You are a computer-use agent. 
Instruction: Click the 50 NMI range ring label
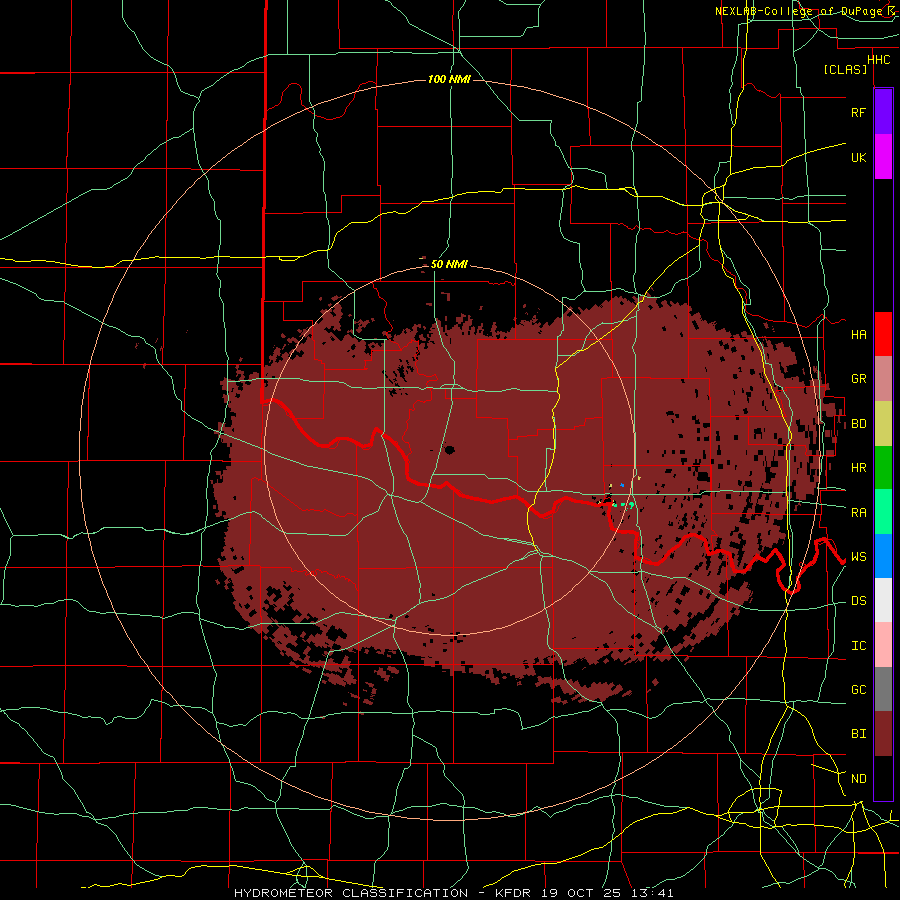coord(449,264)
